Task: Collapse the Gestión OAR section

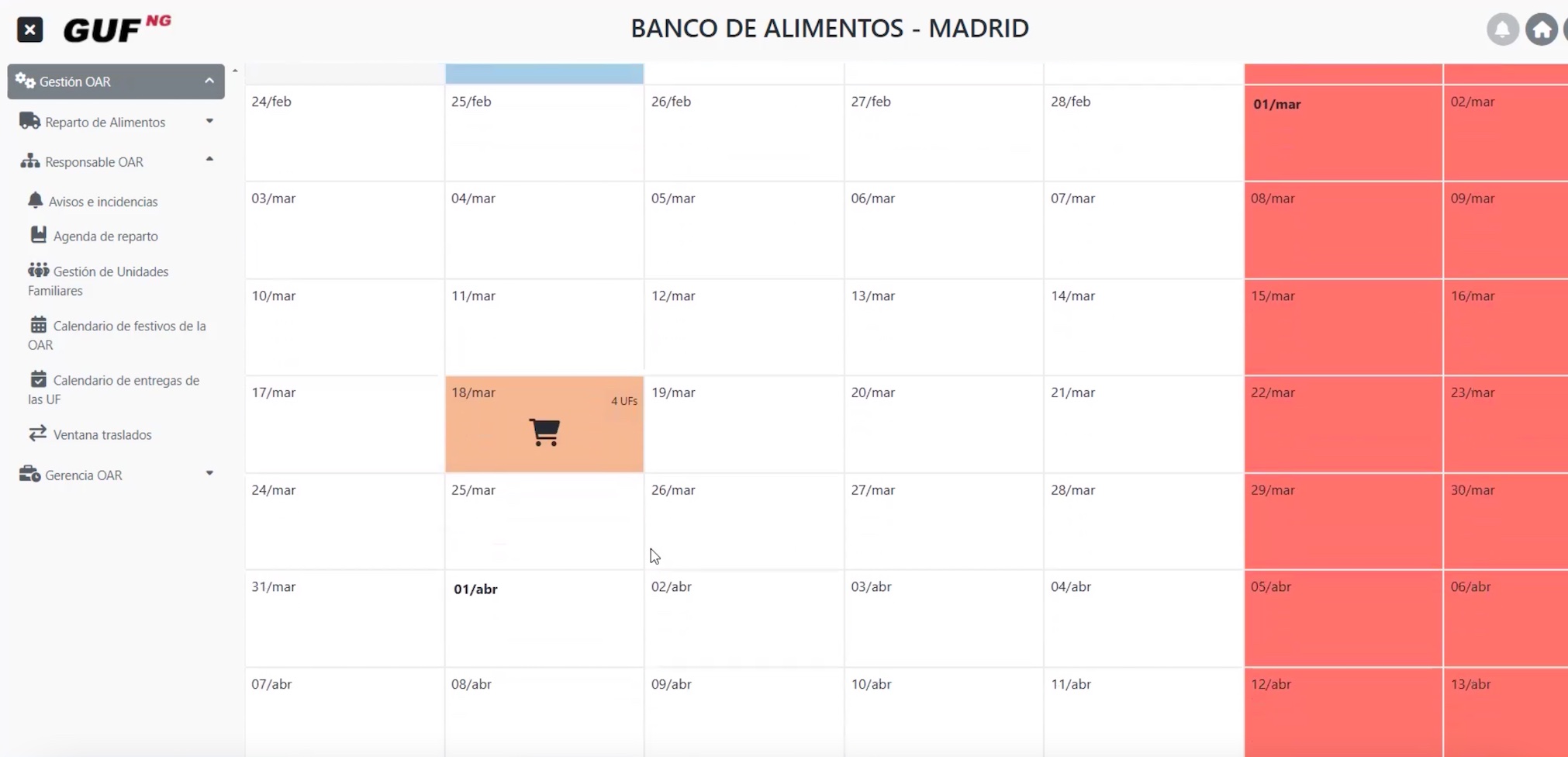Action: click(x=209, y=81)
